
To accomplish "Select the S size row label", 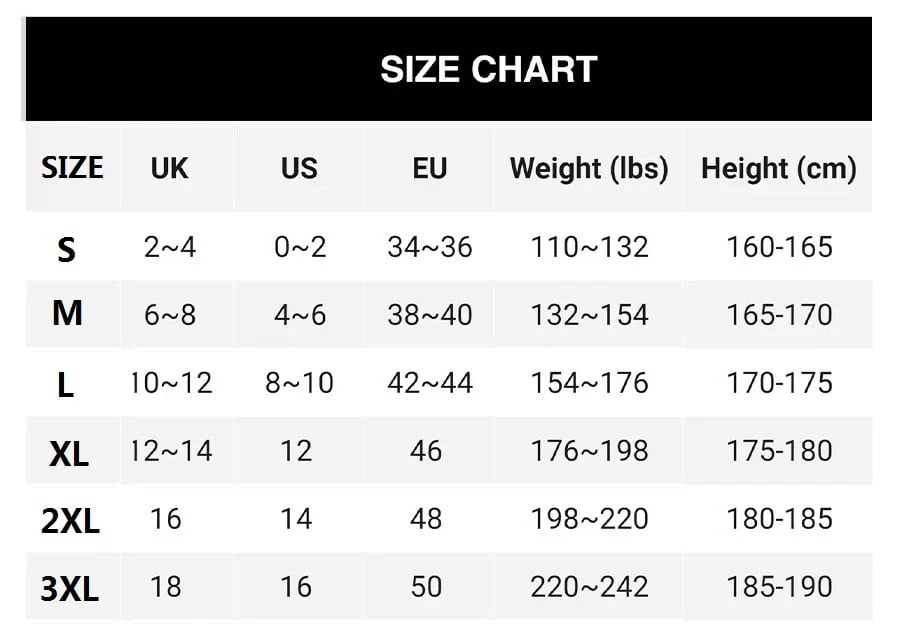I will 66,249.
